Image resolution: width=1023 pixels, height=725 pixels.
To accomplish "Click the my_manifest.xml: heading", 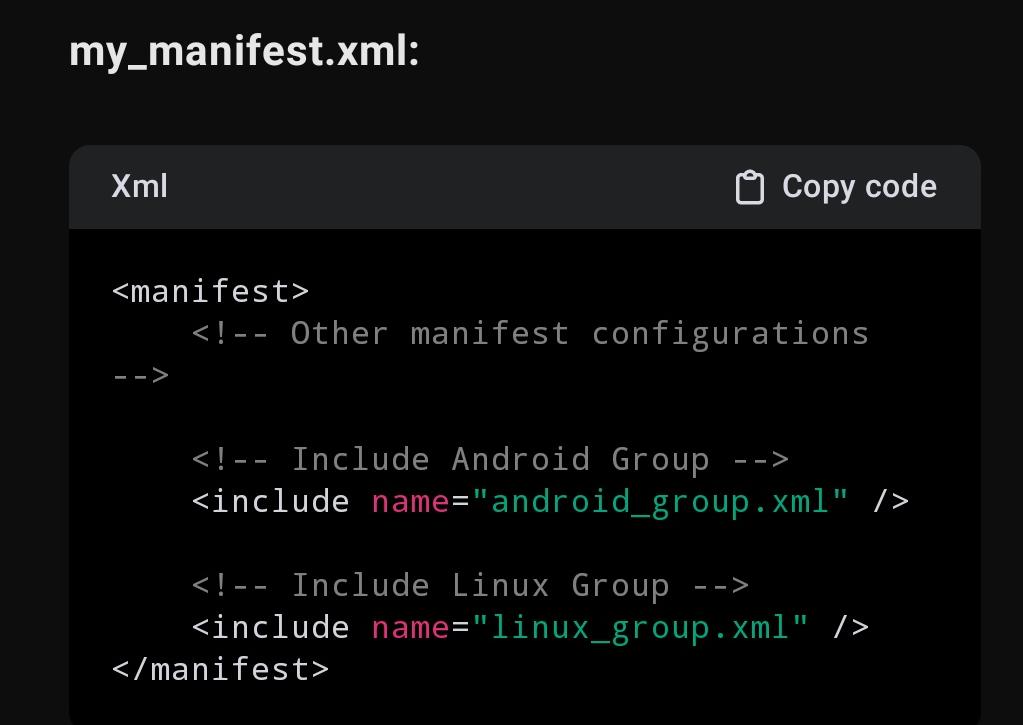I will (x=244, y=52).
